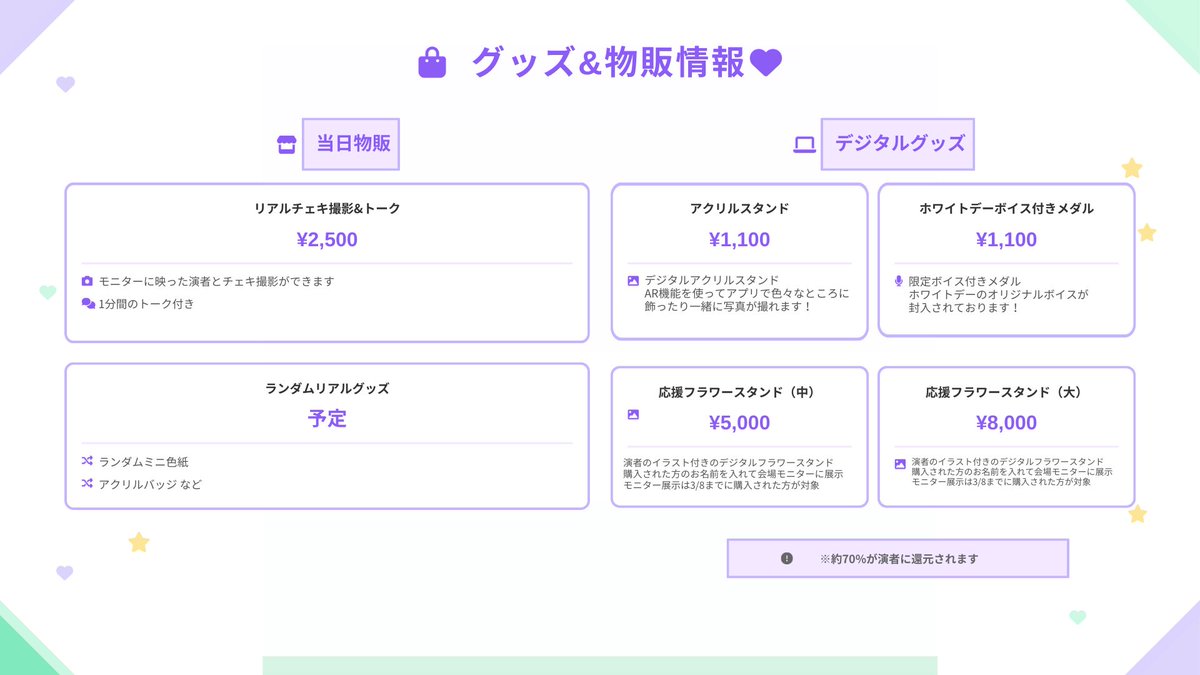Click the shuffle icon beside アクリルバッジ など
Image resolution: width=1200 pixels, height=675 pixels.
point(87,483)
